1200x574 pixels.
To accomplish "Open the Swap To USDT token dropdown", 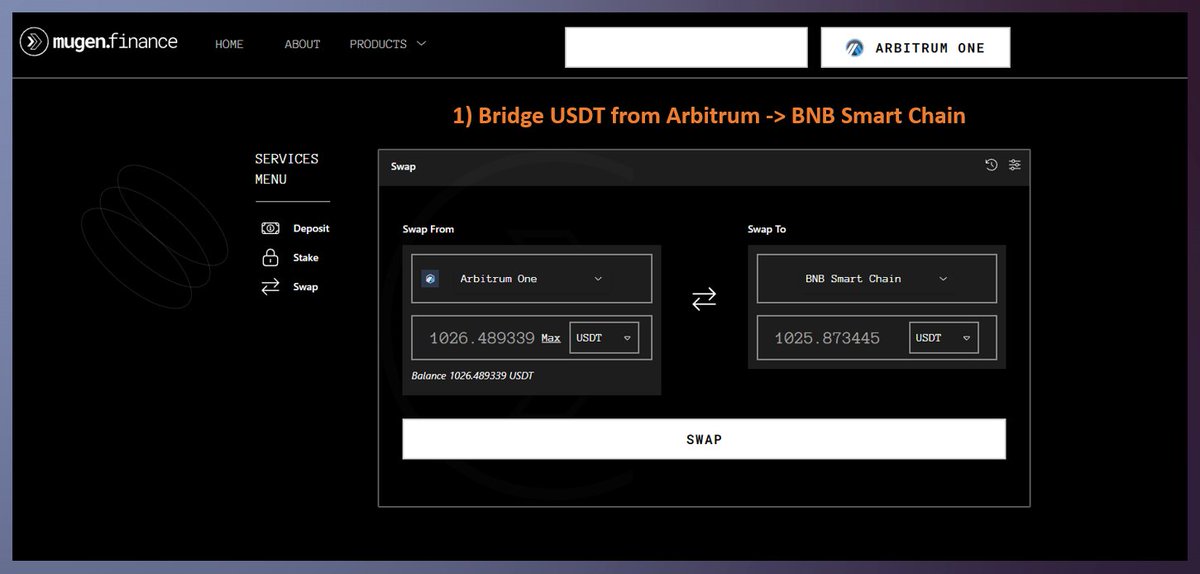I will 944,338.
